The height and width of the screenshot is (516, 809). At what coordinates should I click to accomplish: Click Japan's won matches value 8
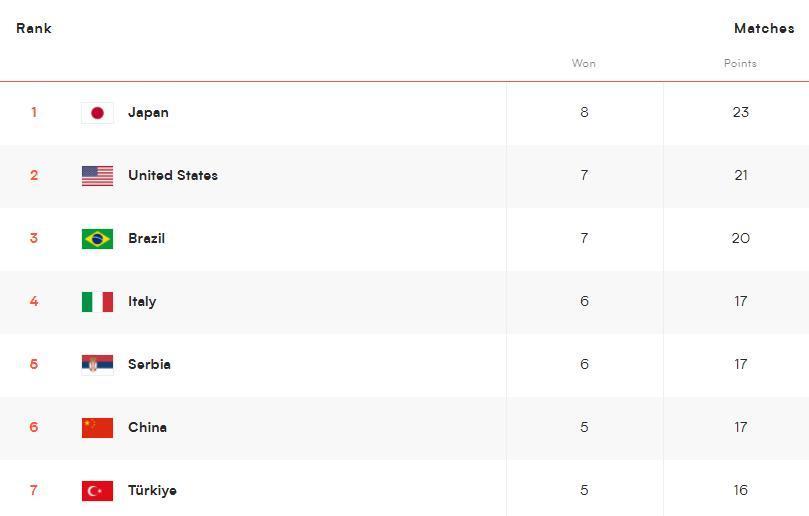point(584,112)
